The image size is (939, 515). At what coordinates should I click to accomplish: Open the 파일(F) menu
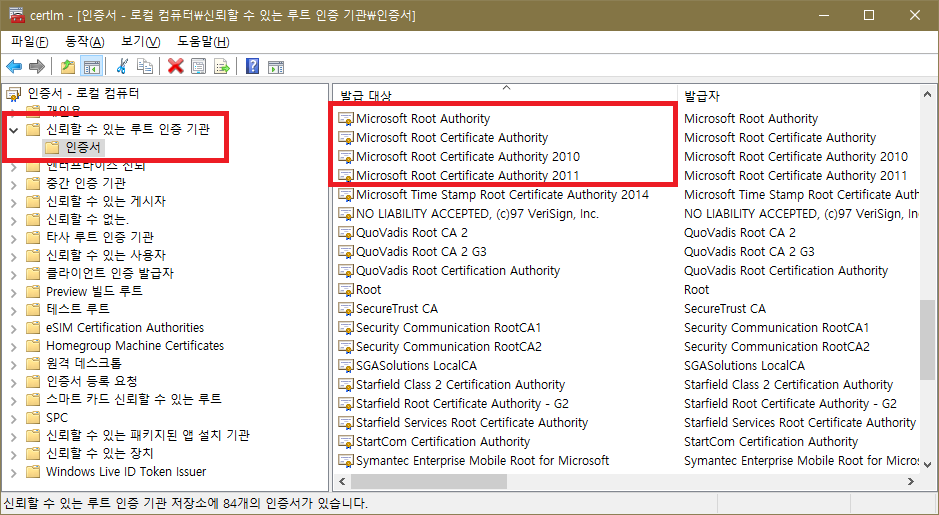(x=29, y=41)
